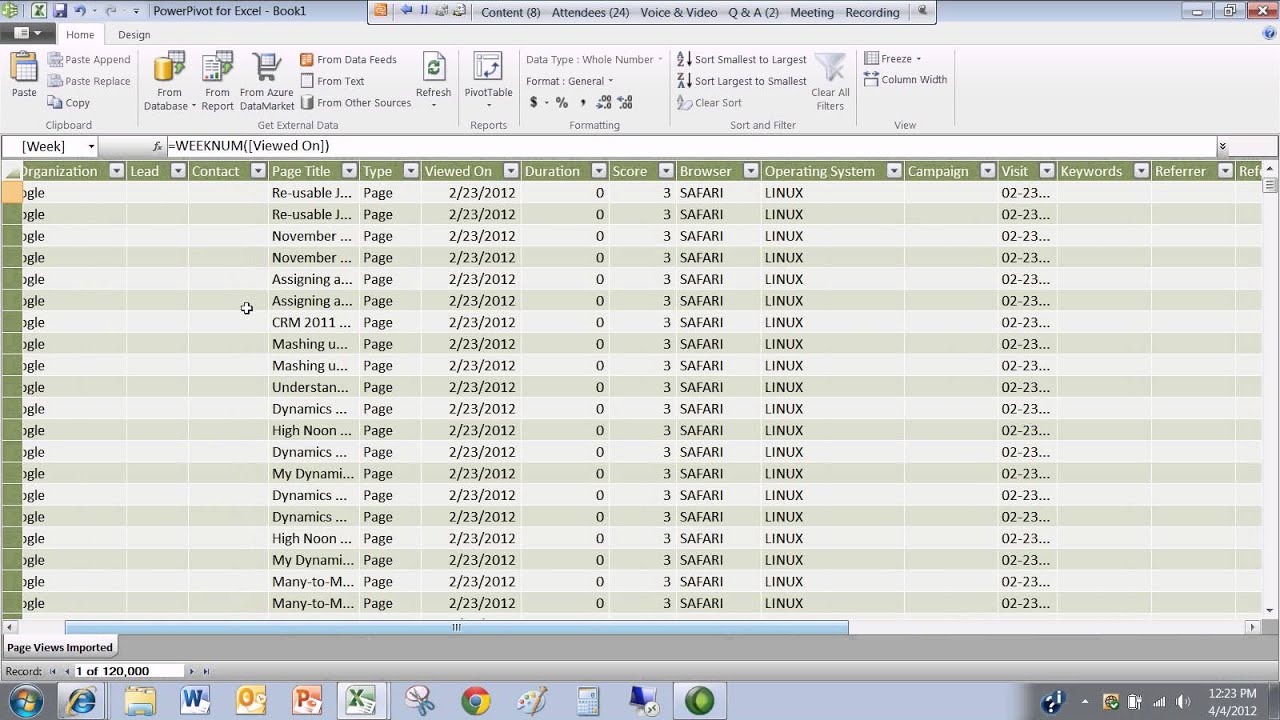The height and width of the screenshot is (720, 1280).
Task: Select Page Views Imported sheet tab
Action: click(x=60, y=647)
